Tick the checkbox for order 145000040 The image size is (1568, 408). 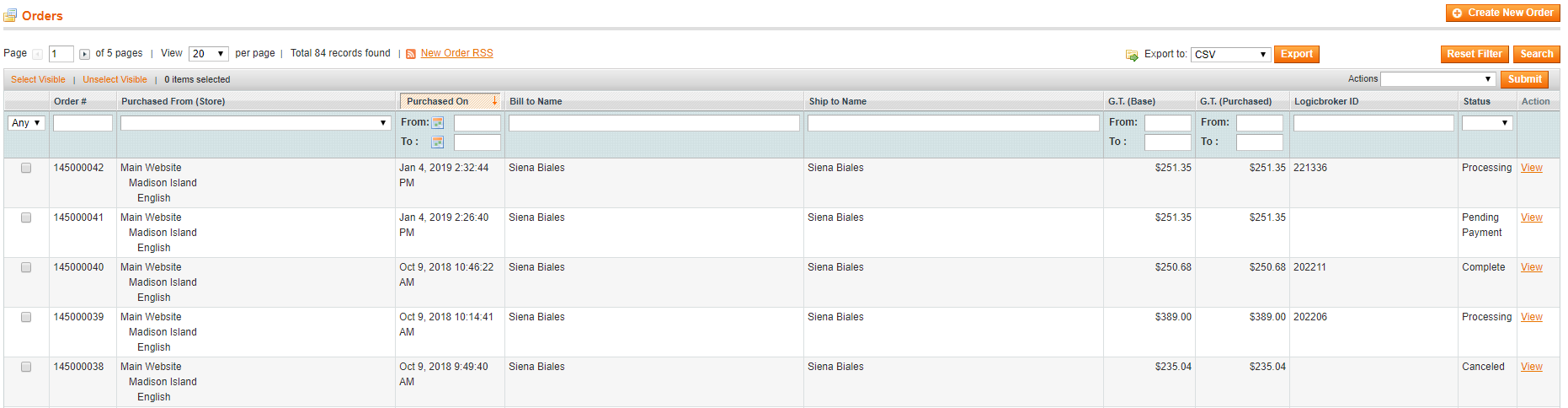coord(26,267)
